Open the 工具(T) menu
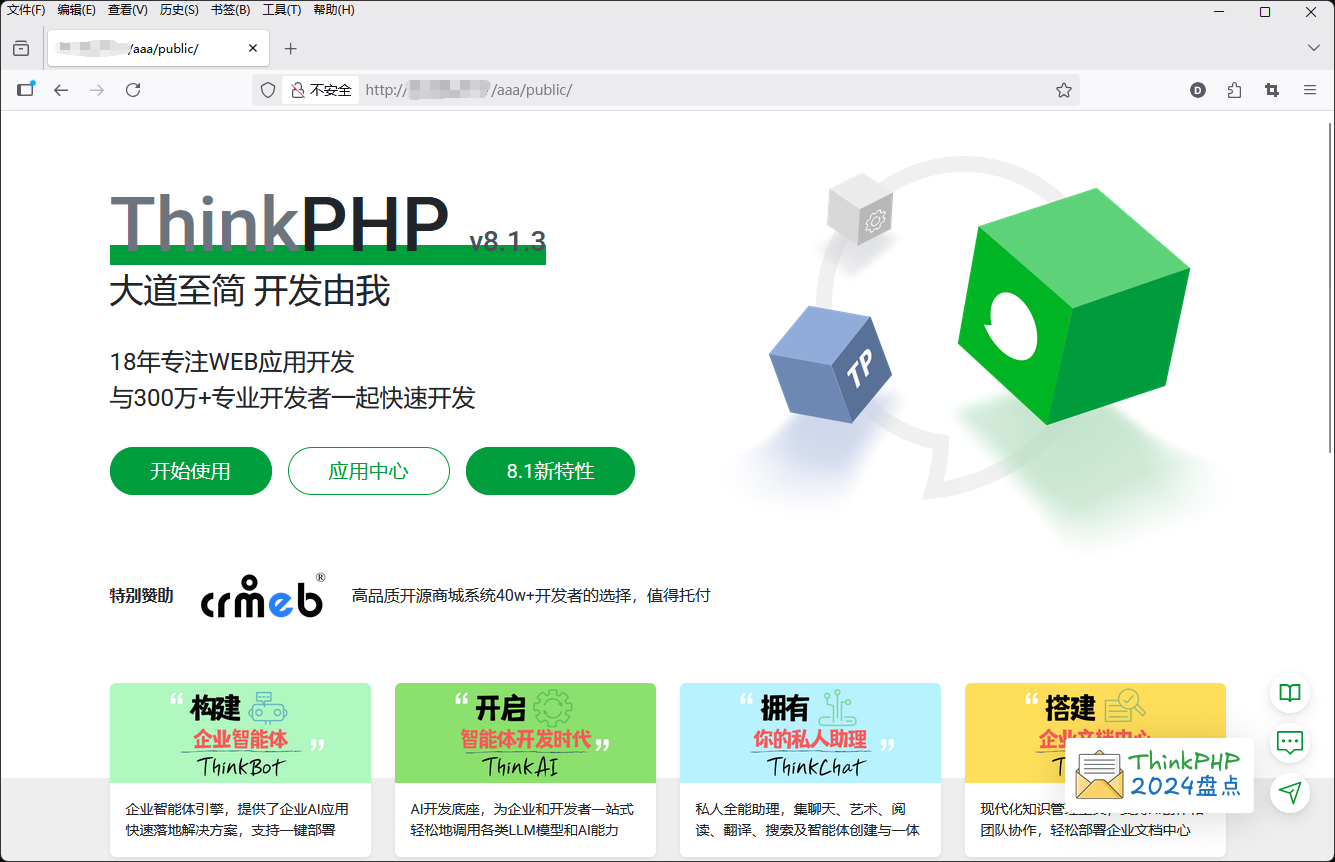This screenshot has height=862, width=1335. pos(282,10)
